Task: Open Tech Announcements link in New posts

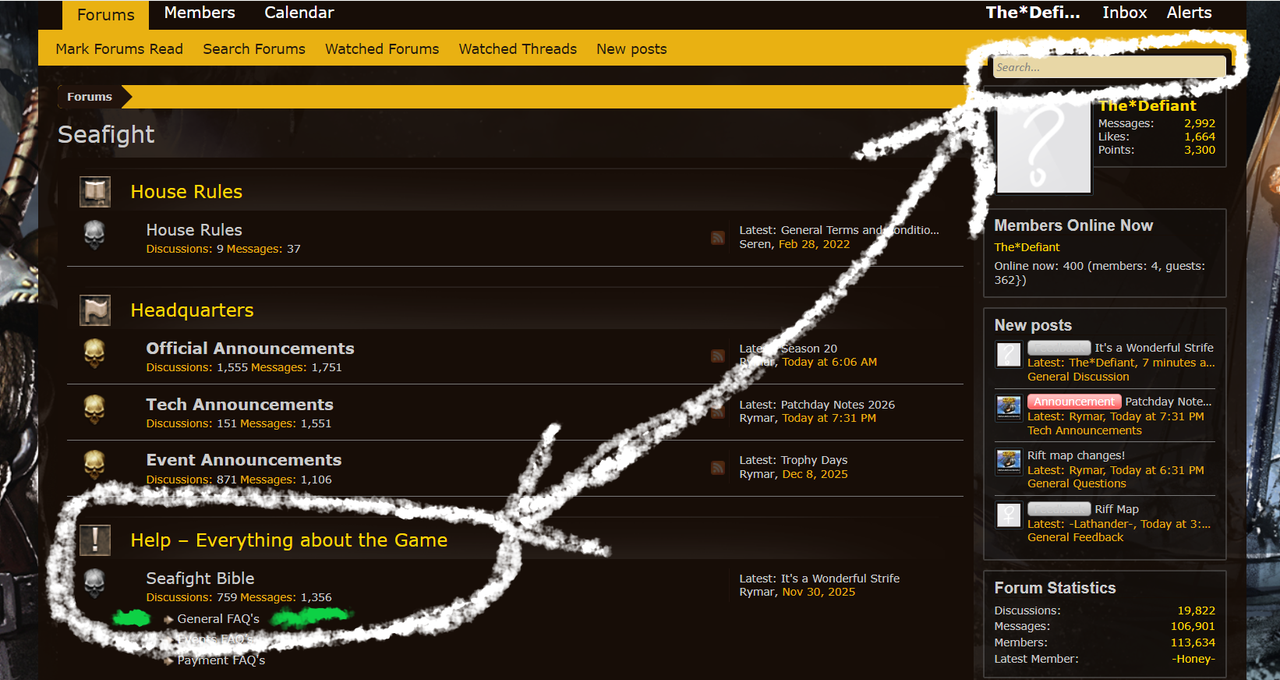Action: pos(1084,431)
